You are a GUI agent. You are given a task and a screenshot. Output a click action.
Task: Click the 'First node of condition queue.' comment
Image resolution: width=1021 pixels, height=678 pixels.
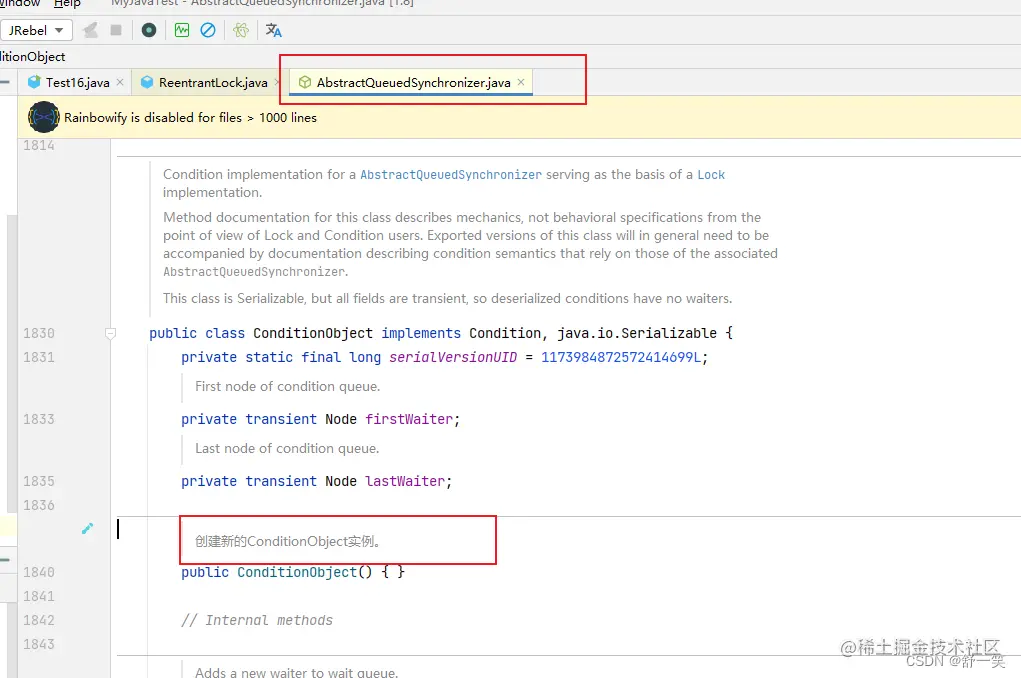point(287,386)
